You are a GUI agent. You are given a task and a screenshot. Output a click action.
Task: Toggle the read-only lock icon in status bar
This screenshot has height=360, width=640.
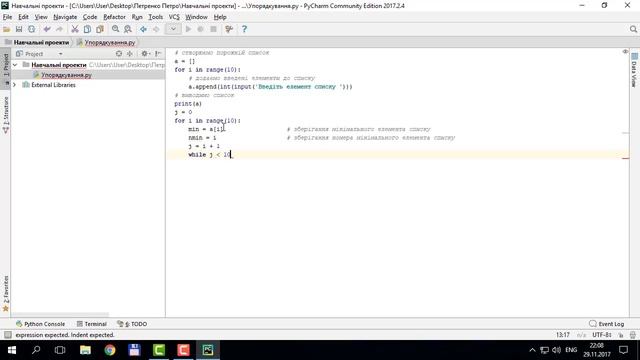[x=621, y=335]
